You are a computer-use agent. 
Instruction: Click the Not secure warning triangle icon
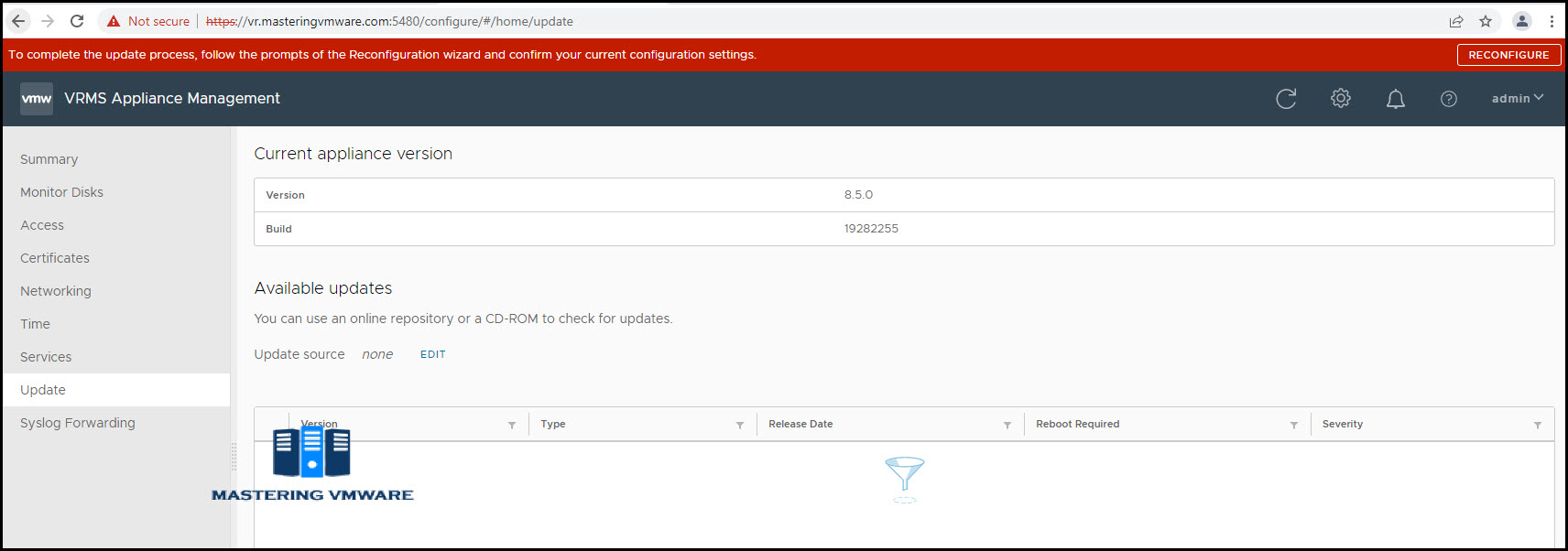pos(114,21)
